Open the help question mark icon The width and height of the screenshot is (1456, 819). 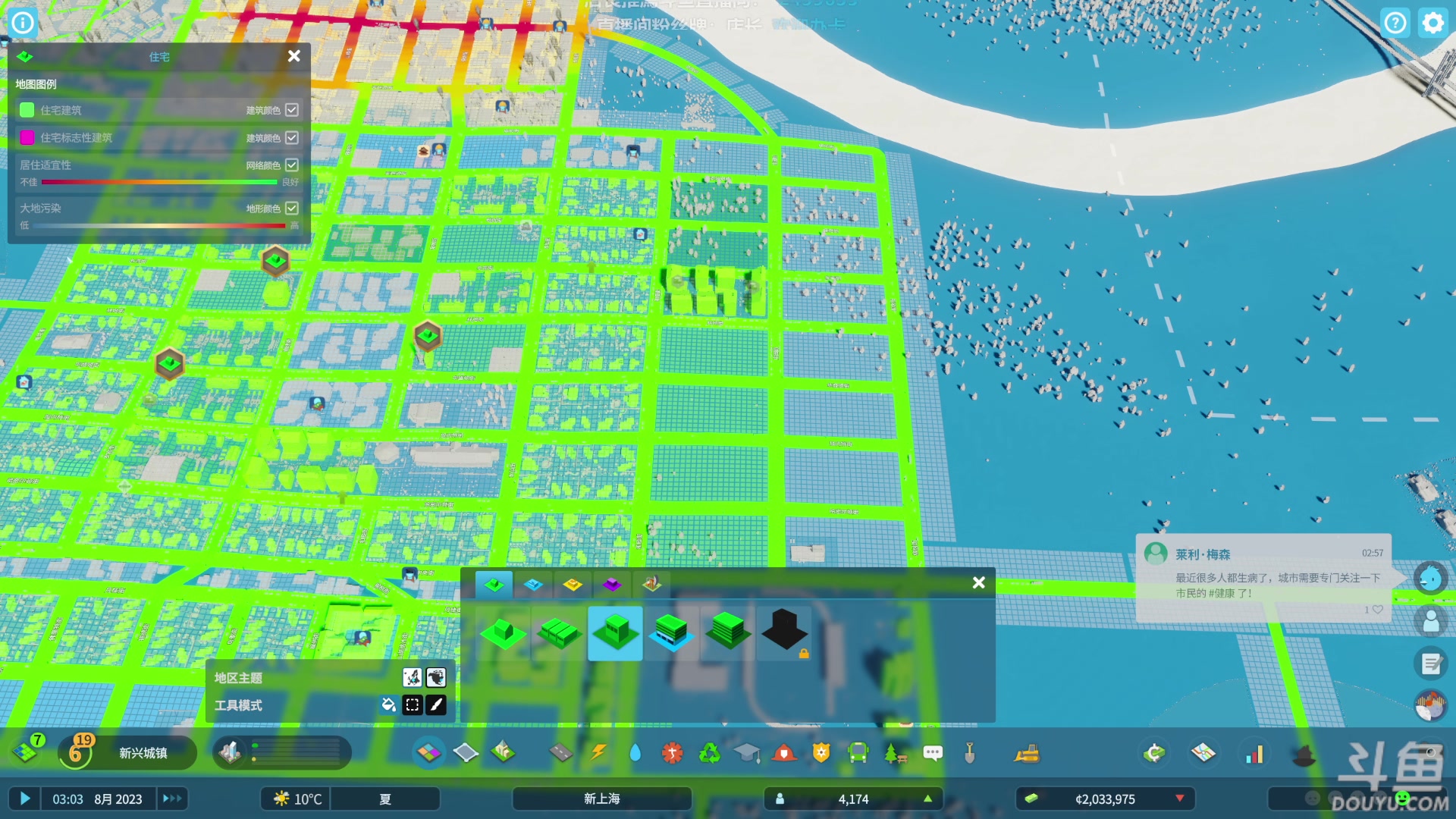(1395, 23)
